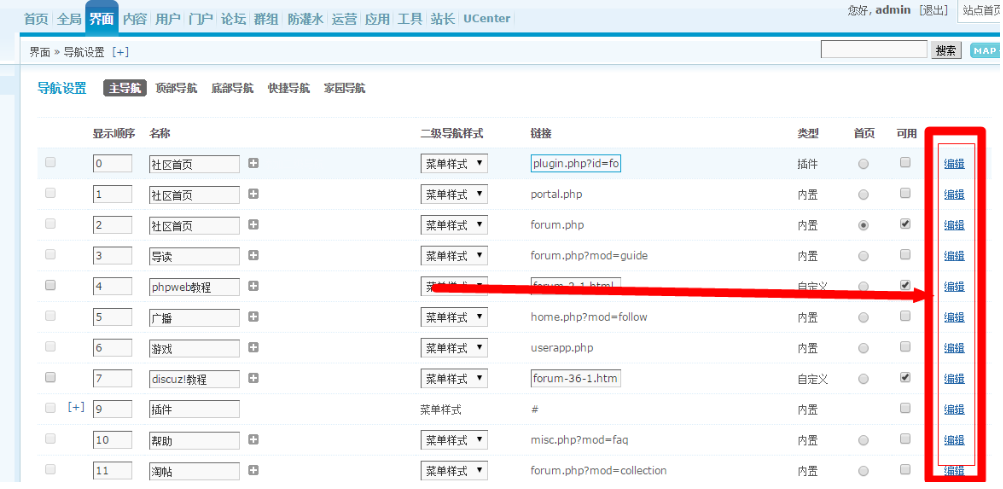Click the plus icon beside 帮助 name

253,440
